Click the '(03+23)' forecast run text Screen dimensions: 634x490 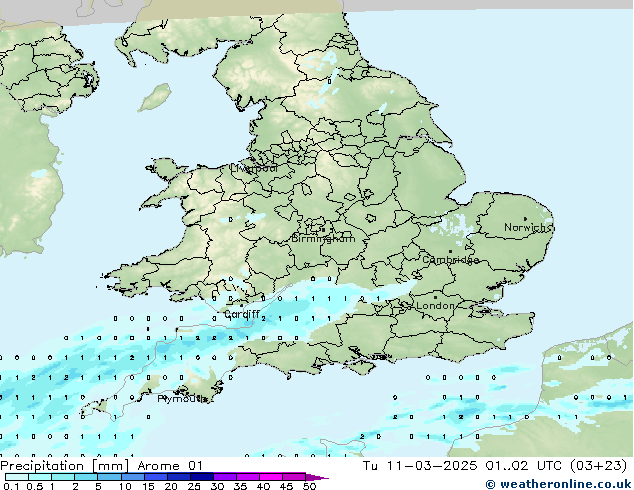598,466
